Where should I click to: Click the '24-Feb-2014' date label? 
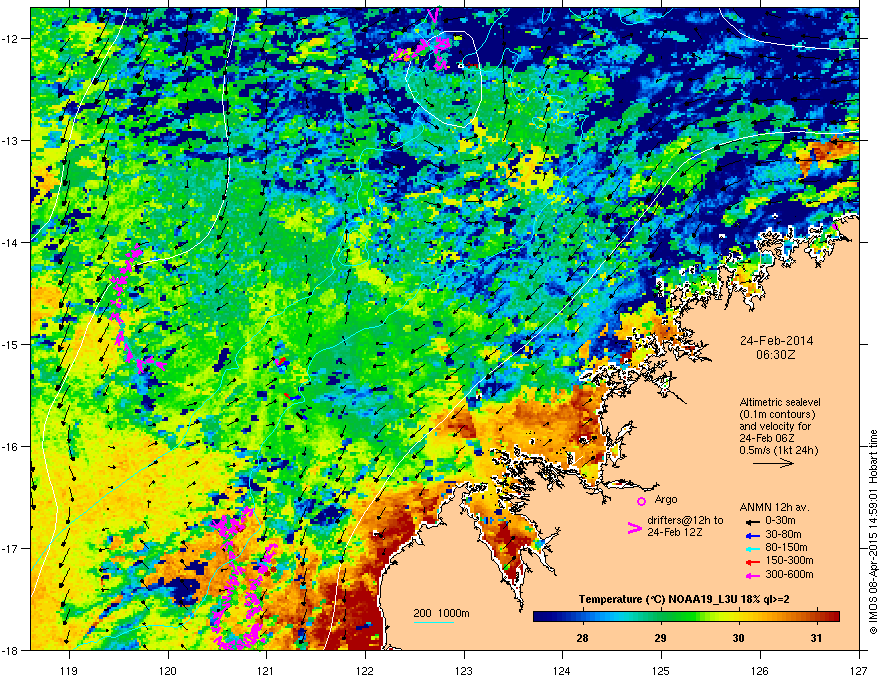(776, 341)
